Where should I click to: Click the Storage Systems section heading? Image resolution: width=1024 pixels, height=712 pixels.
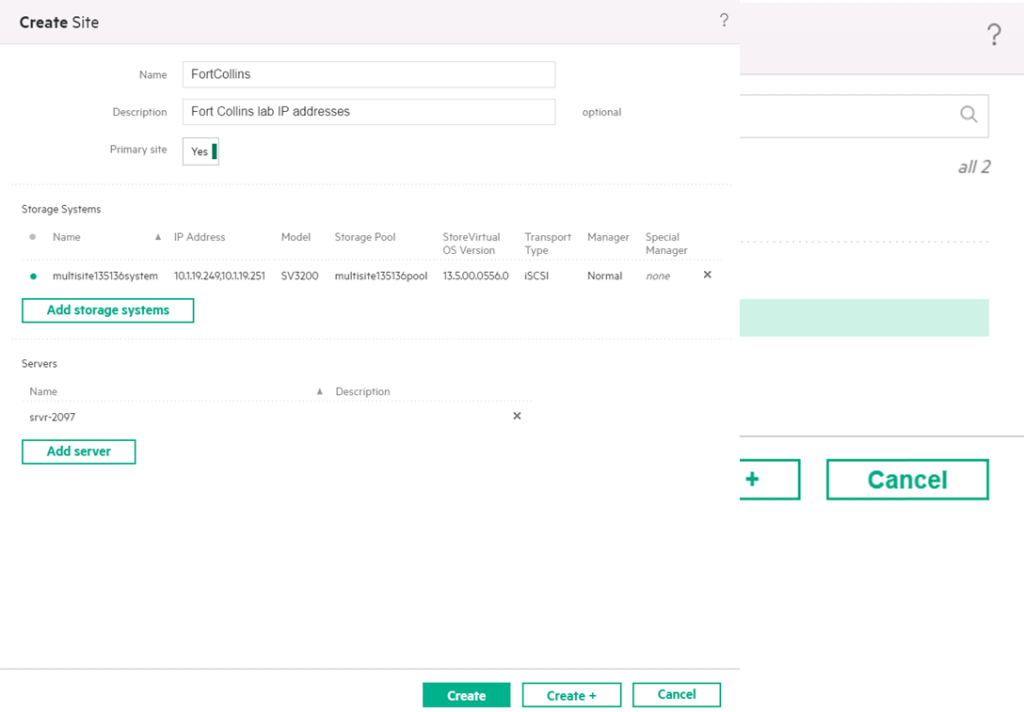point(61,209)
